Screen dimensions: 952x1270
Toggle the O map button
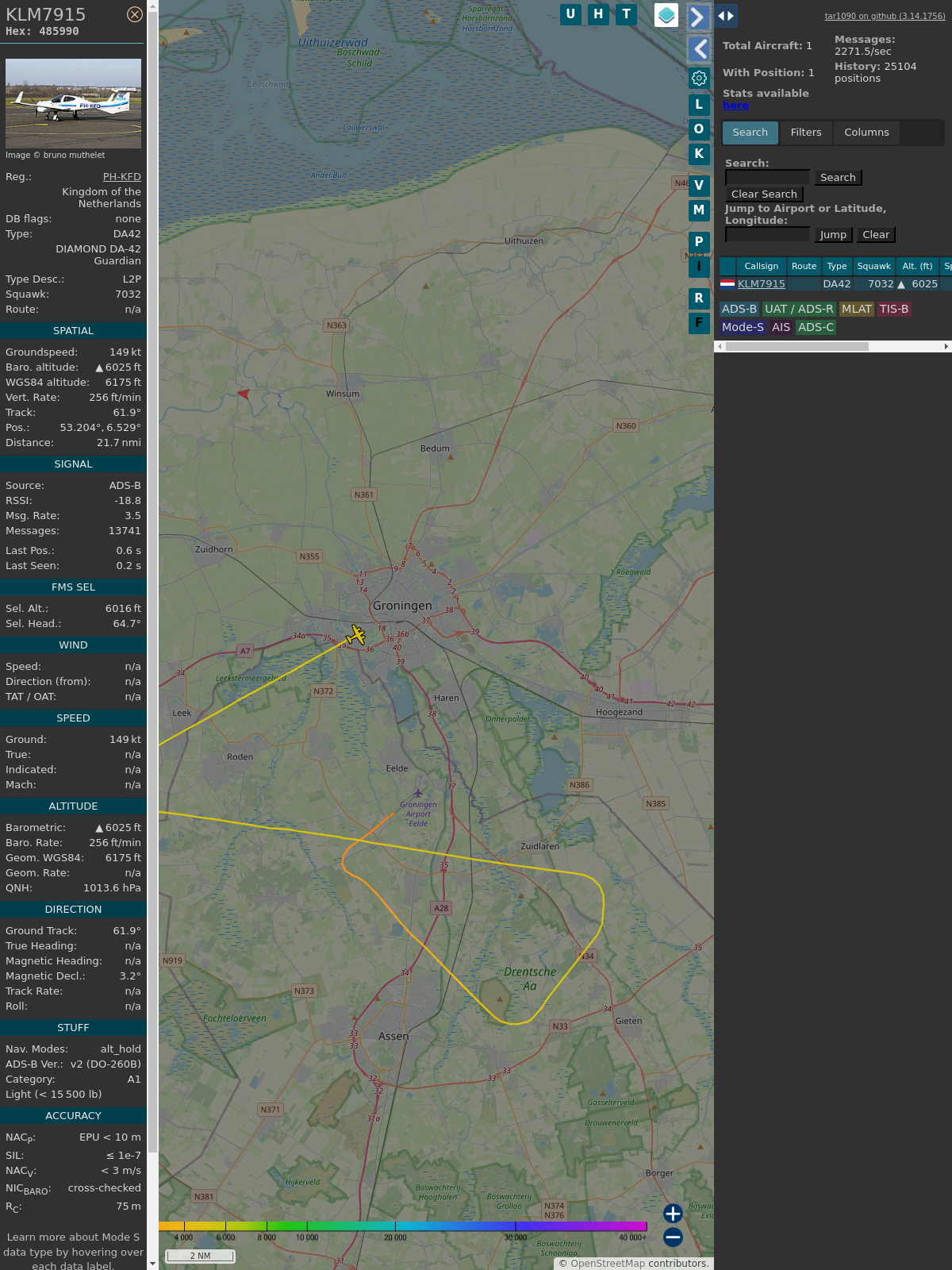pyautogui.click(x=699, y=129)
